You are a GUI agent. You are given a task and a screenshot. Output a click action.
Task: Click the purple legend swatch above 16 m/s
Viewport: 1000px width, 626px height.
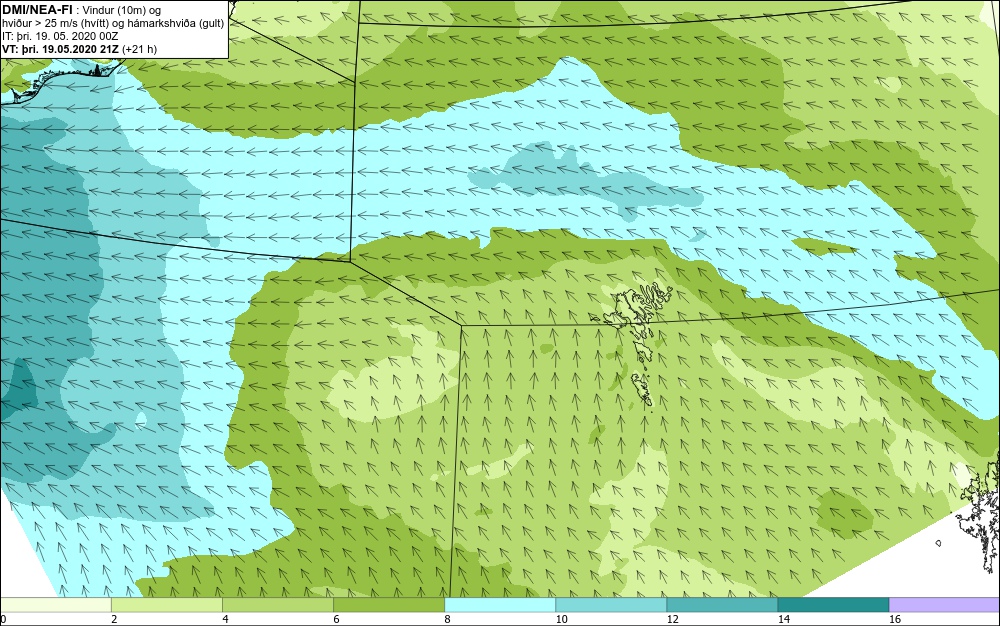click(x=945, y=605)
